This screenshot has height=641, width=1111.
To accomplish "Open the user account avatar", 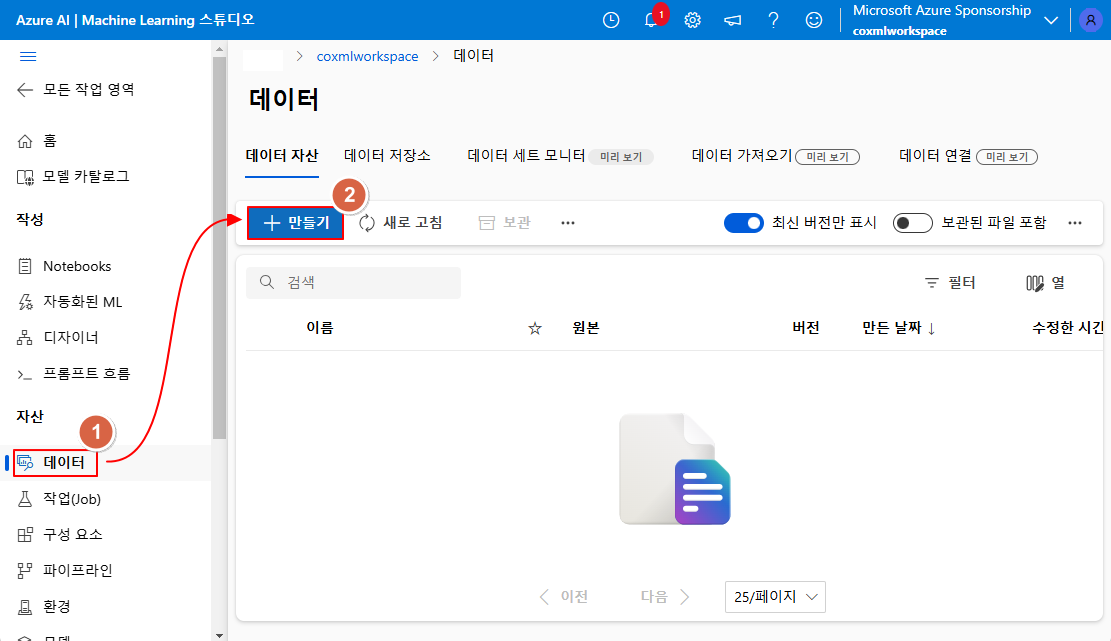I will pos(1090,21).
